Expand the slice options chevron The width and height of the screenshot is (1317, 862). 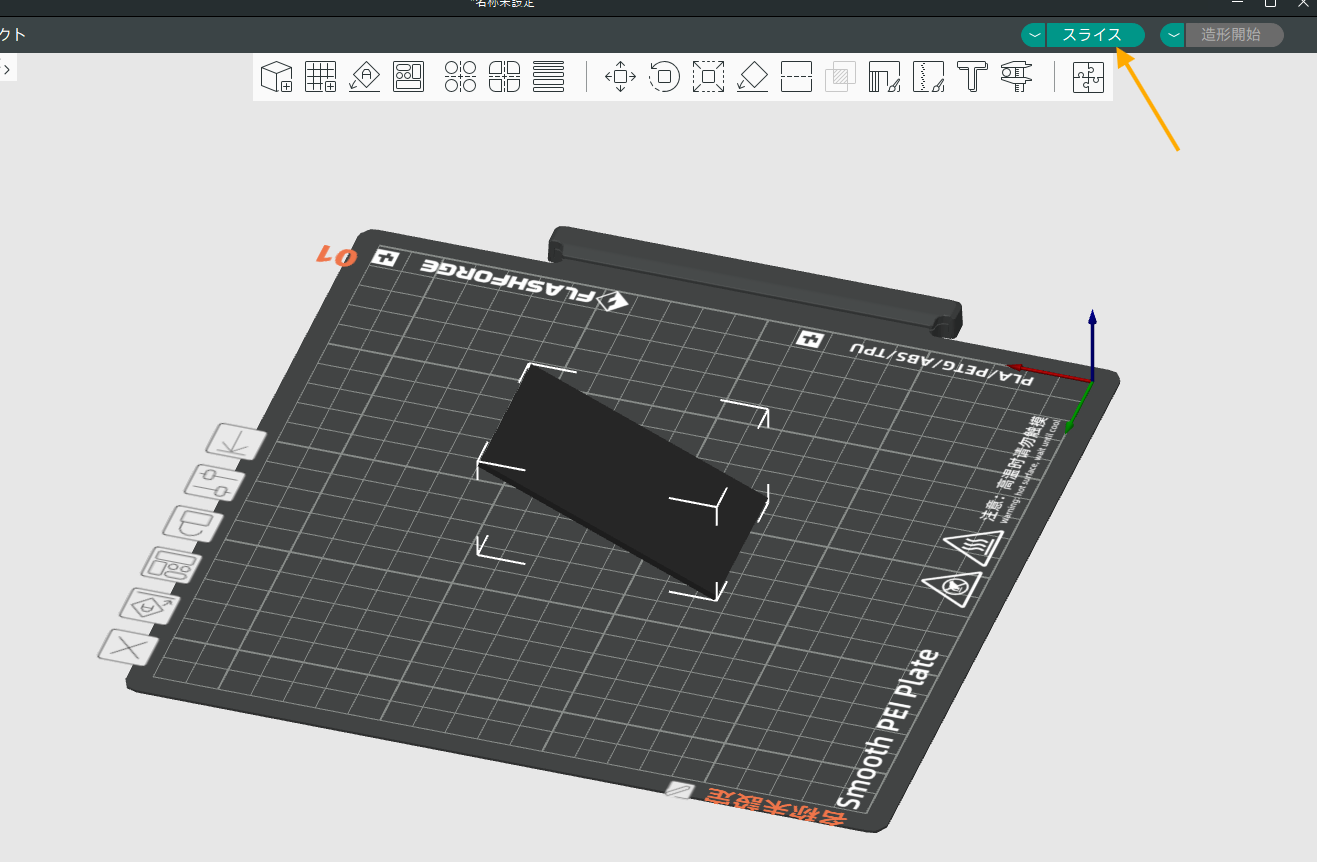click(1032, 35)
